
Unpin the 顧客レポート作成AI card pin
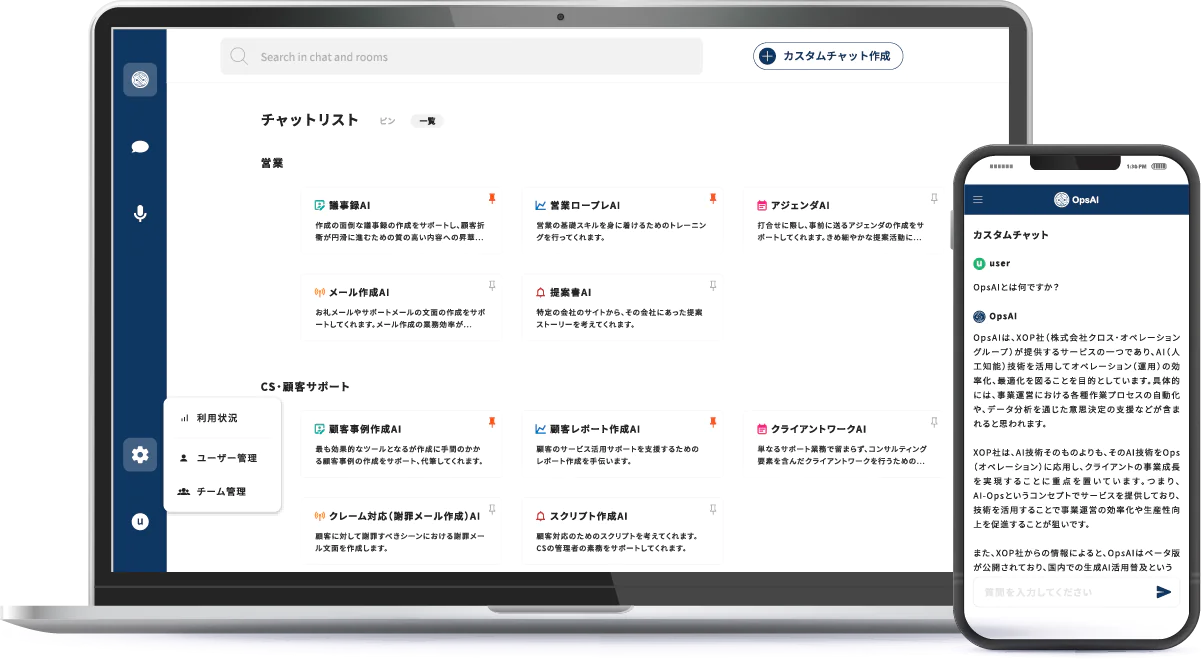pos(713,423)
